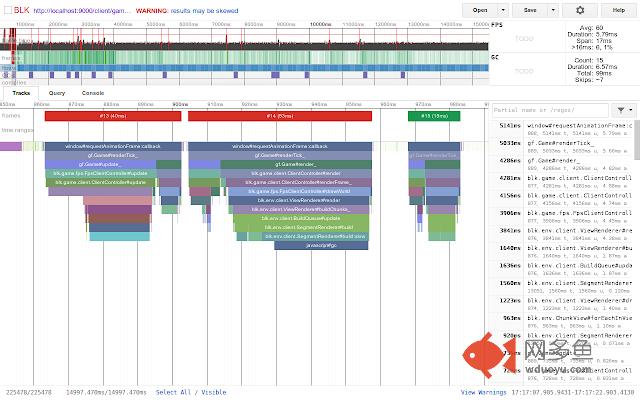This screenshot has height=400, width=640.
Task: Expand the Open button dropdown arrow
Action: (503, 10)
